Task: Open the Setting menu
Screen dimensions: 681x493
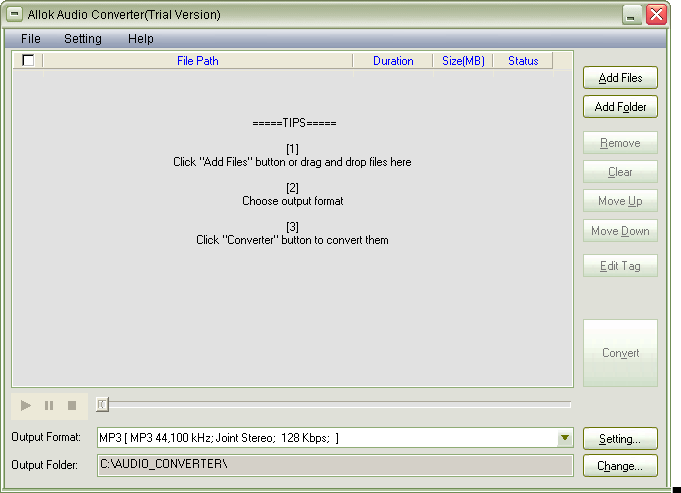Action: click(x=83, y=39)
